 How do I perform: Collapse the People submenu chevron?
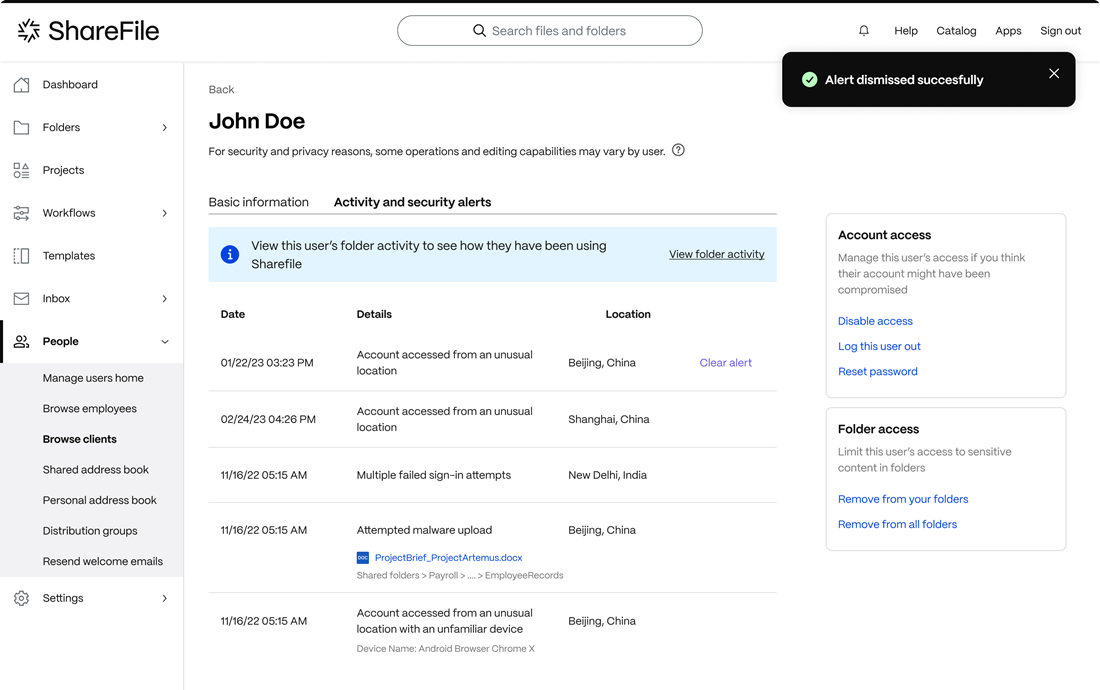point(165,341)
